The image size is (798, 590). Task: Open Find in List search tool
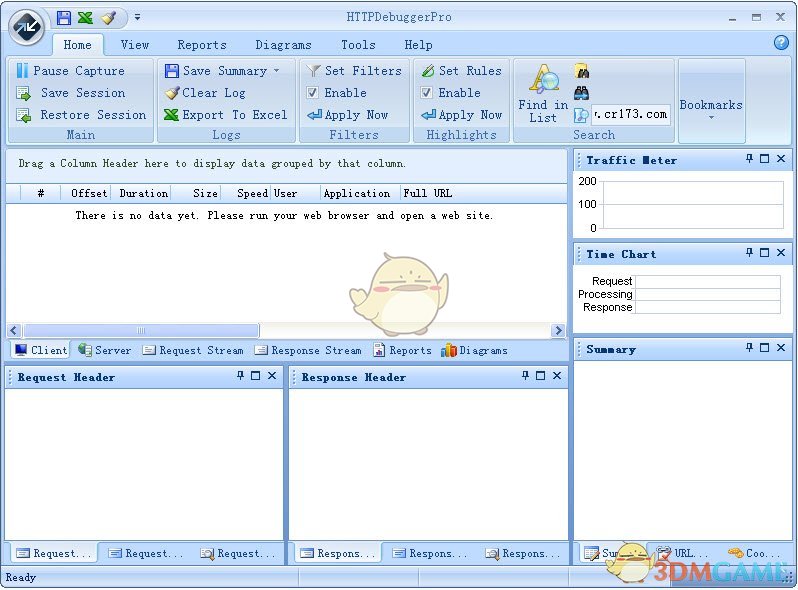coord(543,95)
